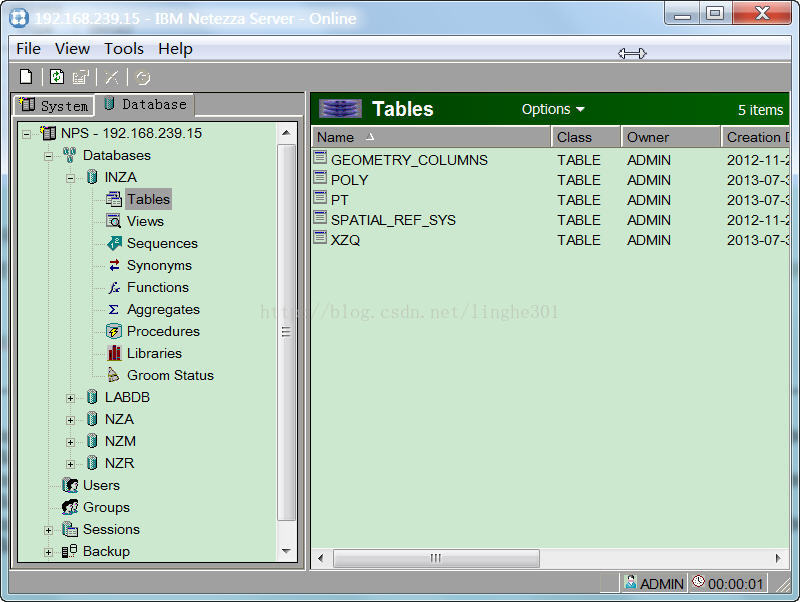Click the Aggregates sigma icon

pos(114,310)
